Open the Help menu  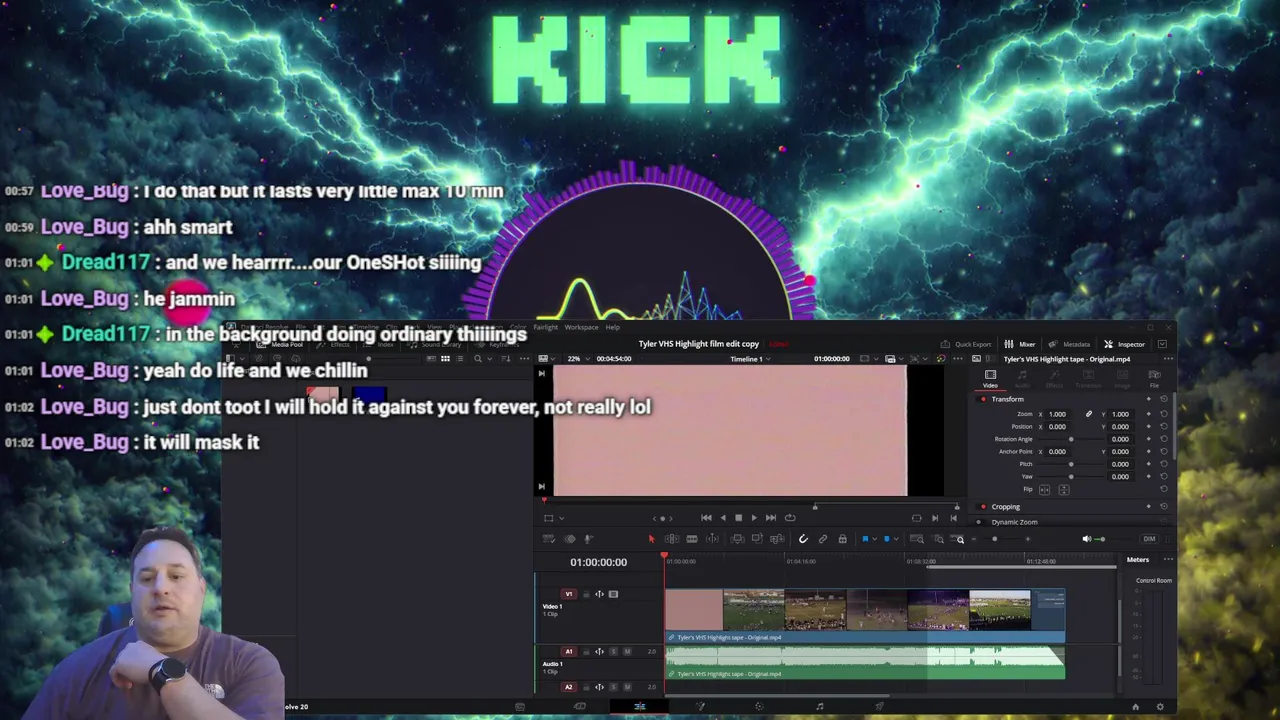tap(612, 327)
